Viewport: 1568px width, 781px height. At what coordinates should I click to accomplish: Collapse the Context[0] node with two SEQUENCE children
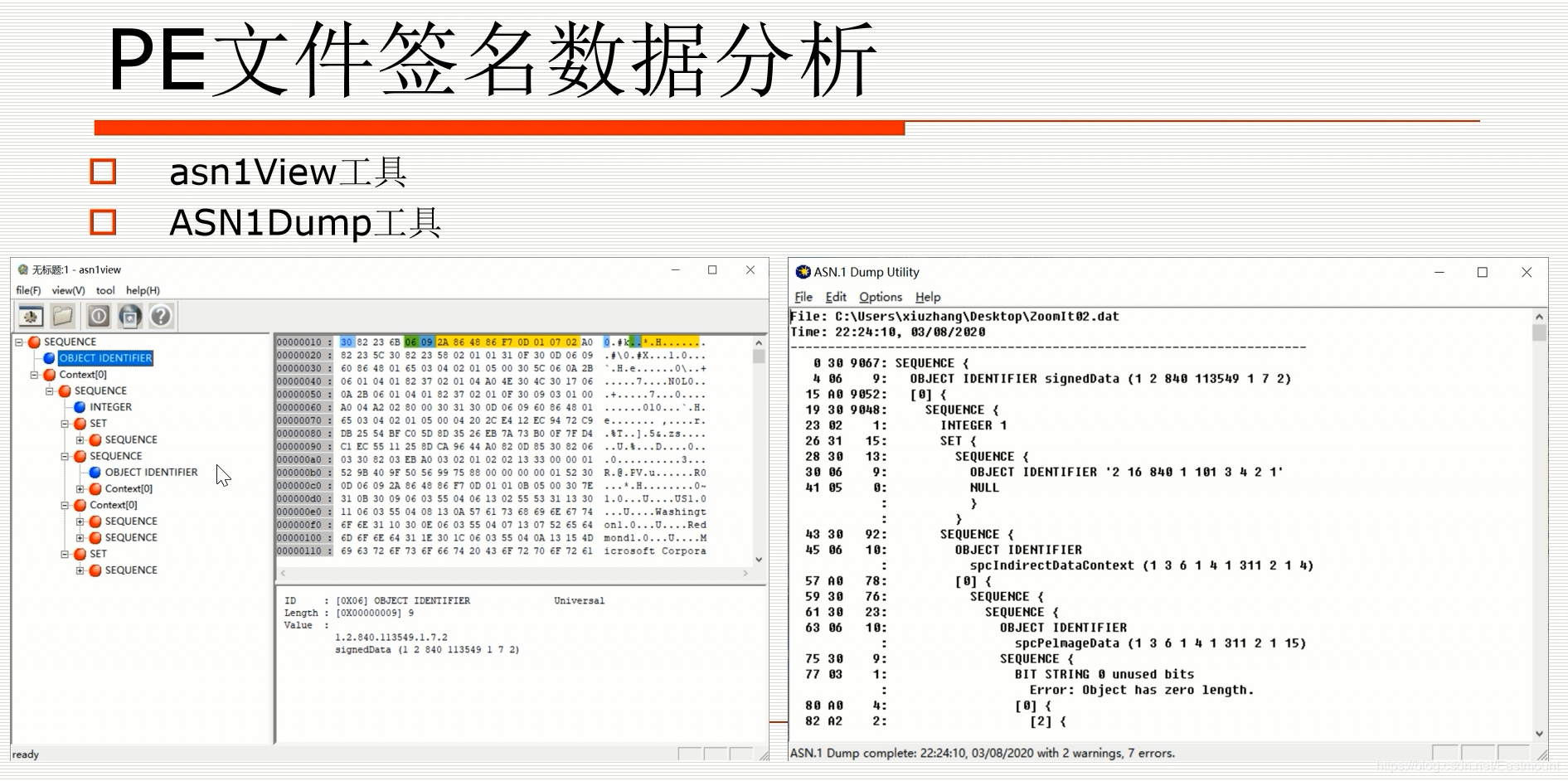pyautogui.click(x=65, y=505)
